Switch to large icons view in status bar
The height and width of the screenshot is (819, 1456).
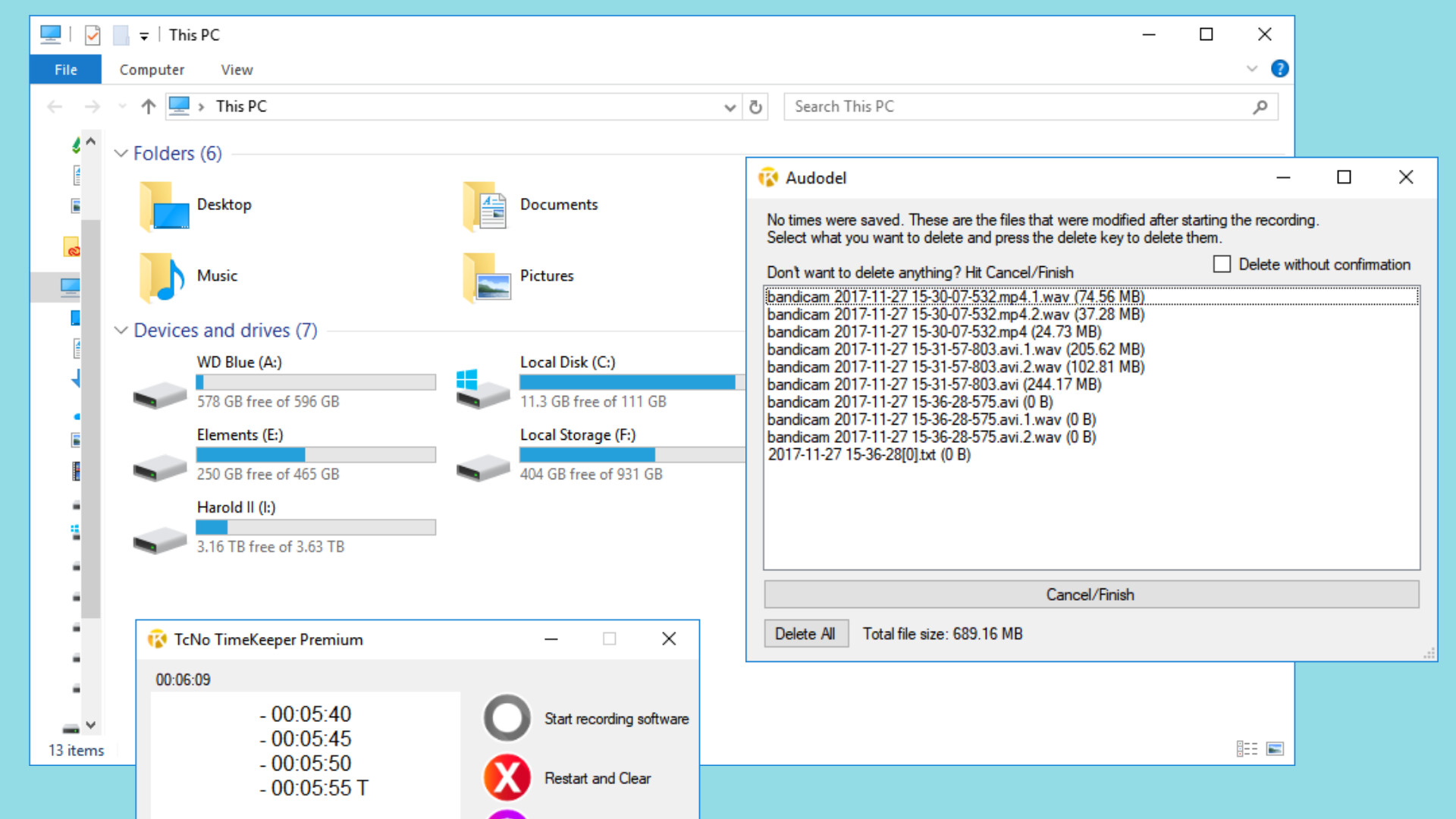click(x=1276, y=748)
